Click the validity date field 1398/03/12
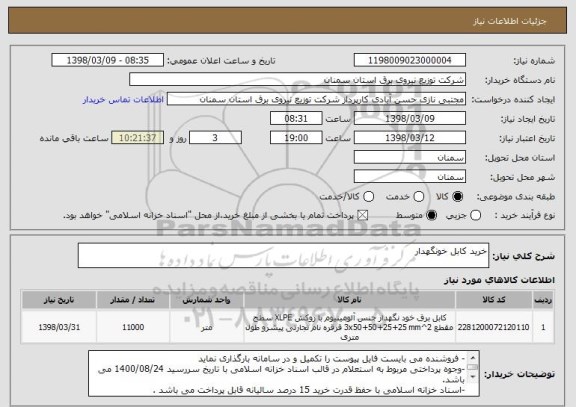The width and height of the screenshot is (576, 407). tap(410, 138)
